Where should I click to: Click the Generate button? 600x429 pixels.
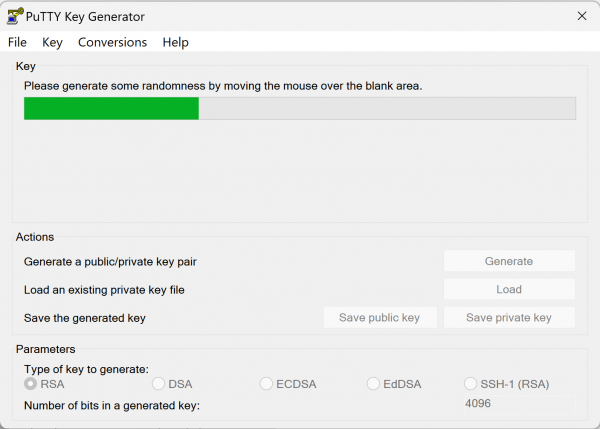tap(509, 261)
